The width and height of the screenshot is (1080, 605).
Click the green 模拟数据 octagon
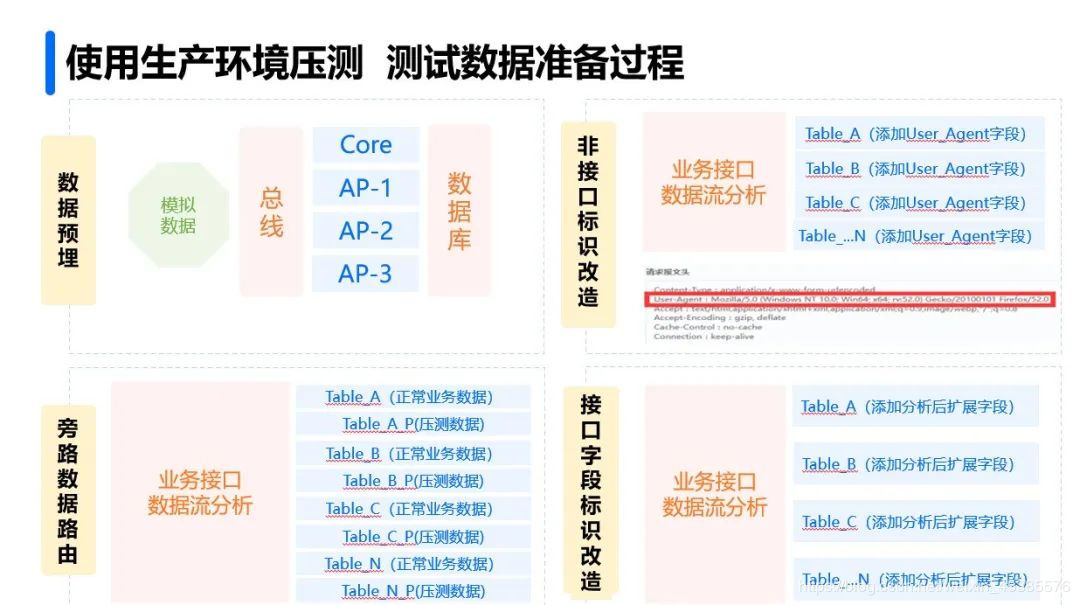pyautogui.click(x=178, y=215)
